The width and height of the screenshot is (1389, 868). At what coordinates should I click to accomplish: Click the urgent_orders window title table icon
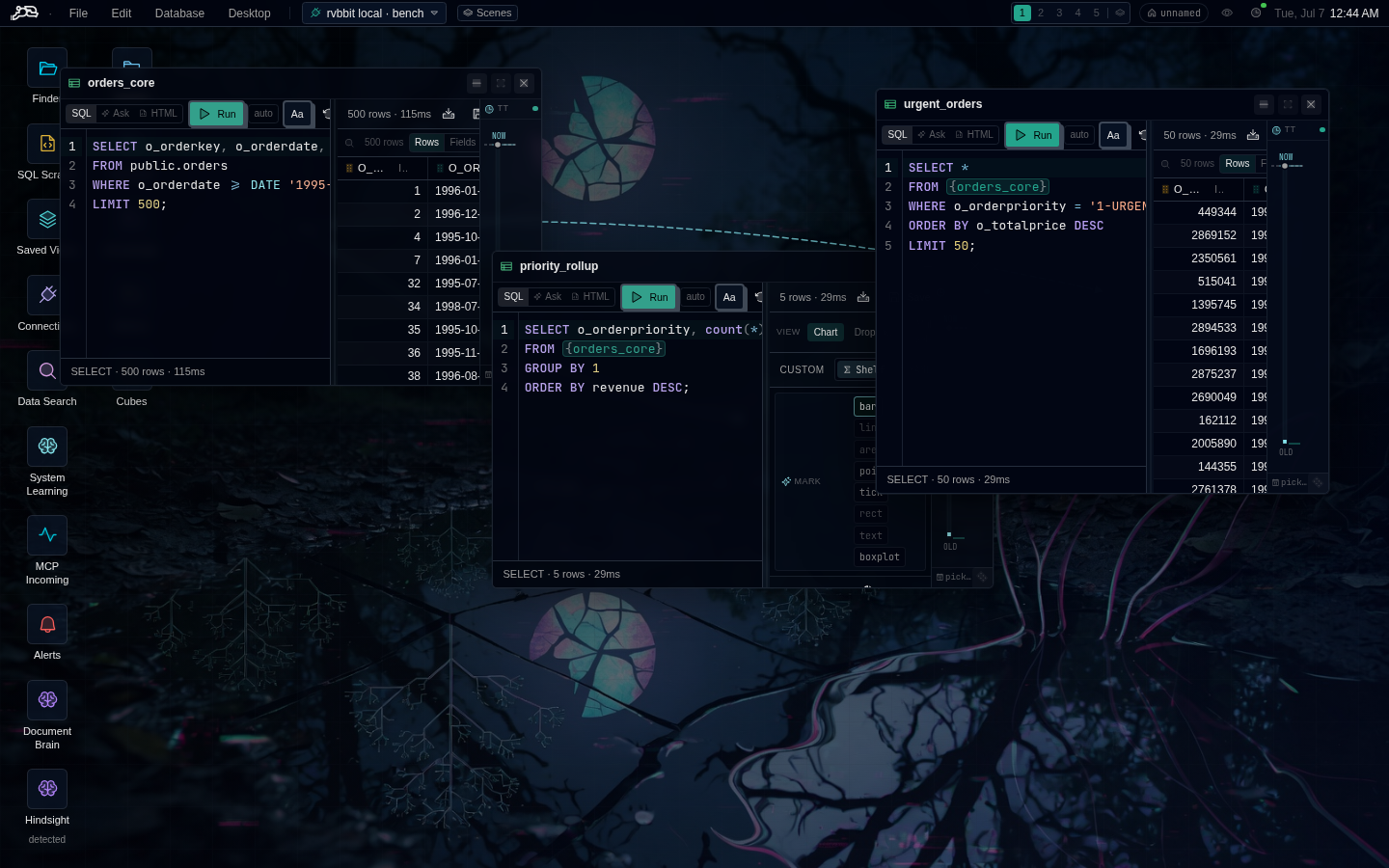point(890,104)
